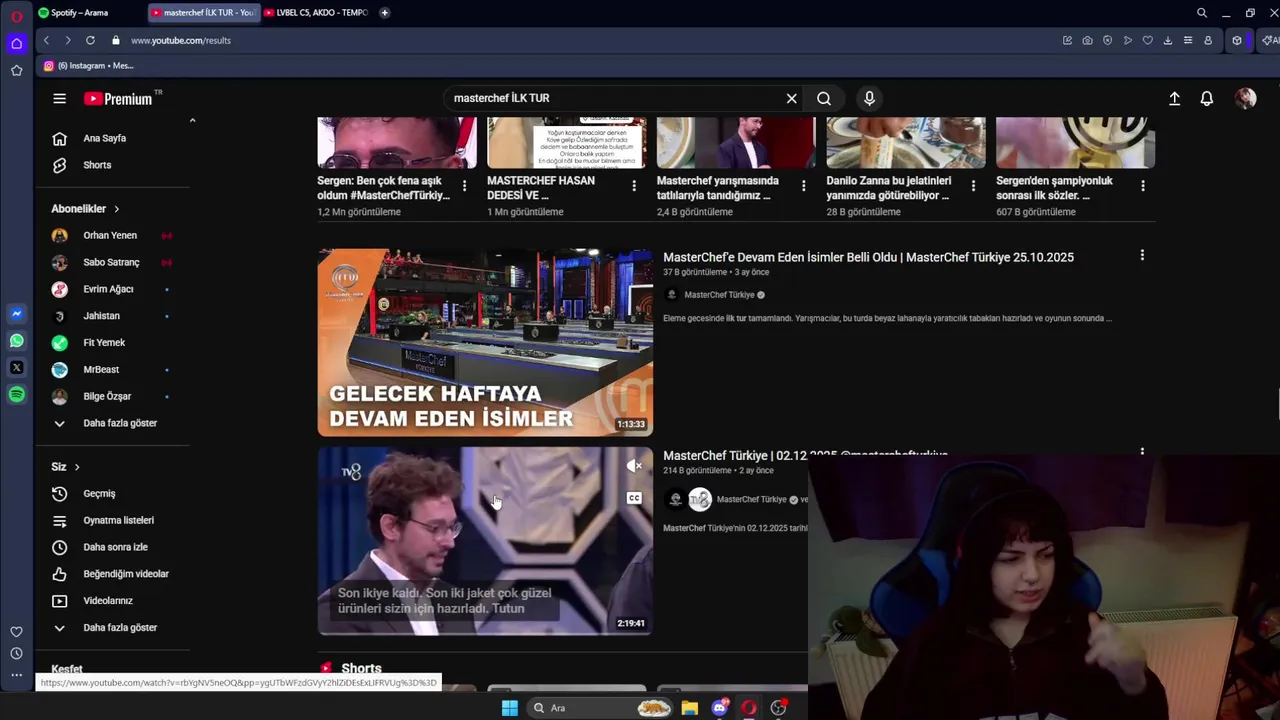Open Daha sonra izle list
This screenshot has height=720, width=1280.
tap(115, 547)
